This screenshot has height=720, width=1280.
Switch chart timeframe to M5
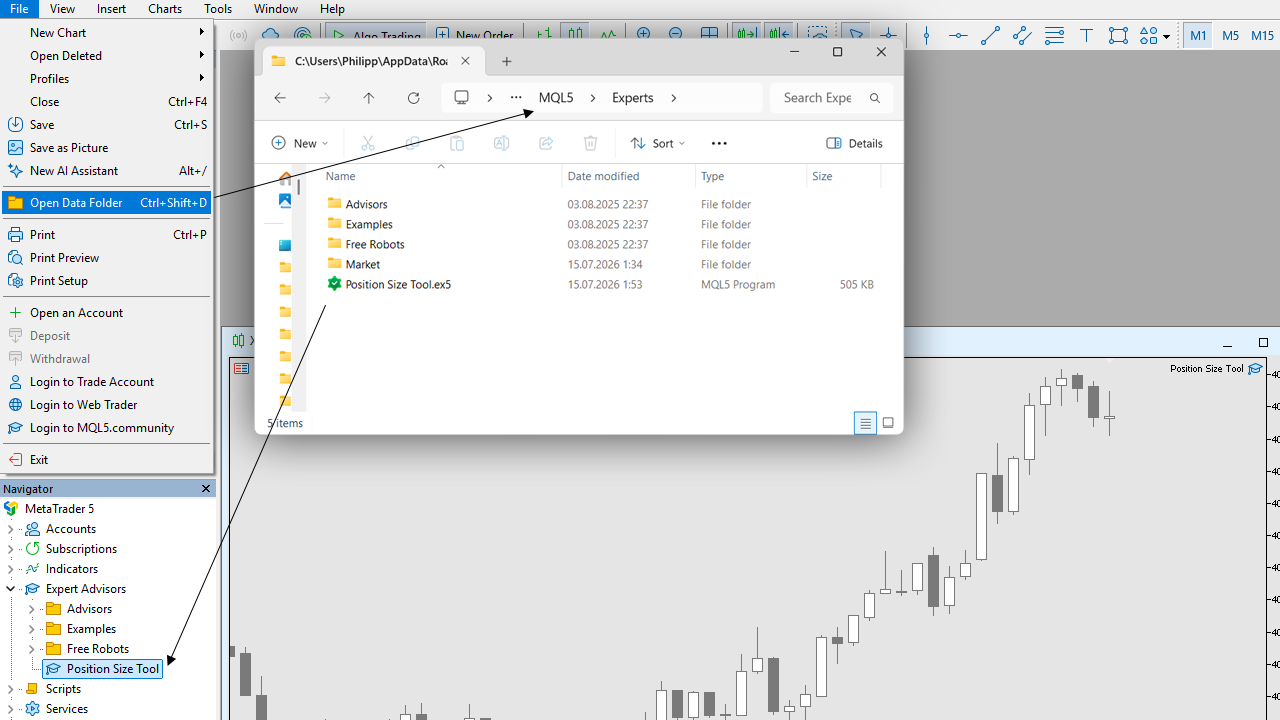1230,36
